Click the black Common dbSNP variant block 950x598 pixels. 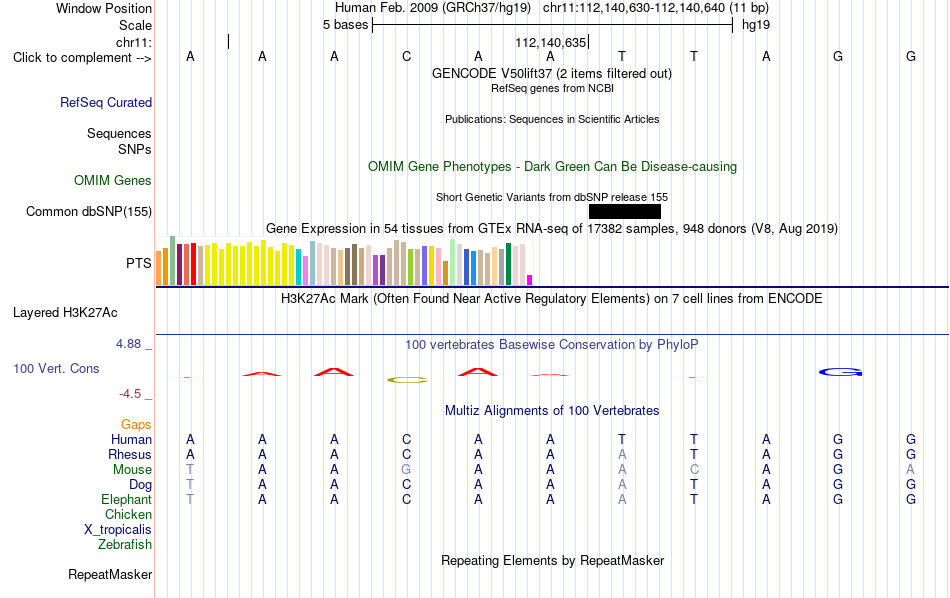pos(625,211)
